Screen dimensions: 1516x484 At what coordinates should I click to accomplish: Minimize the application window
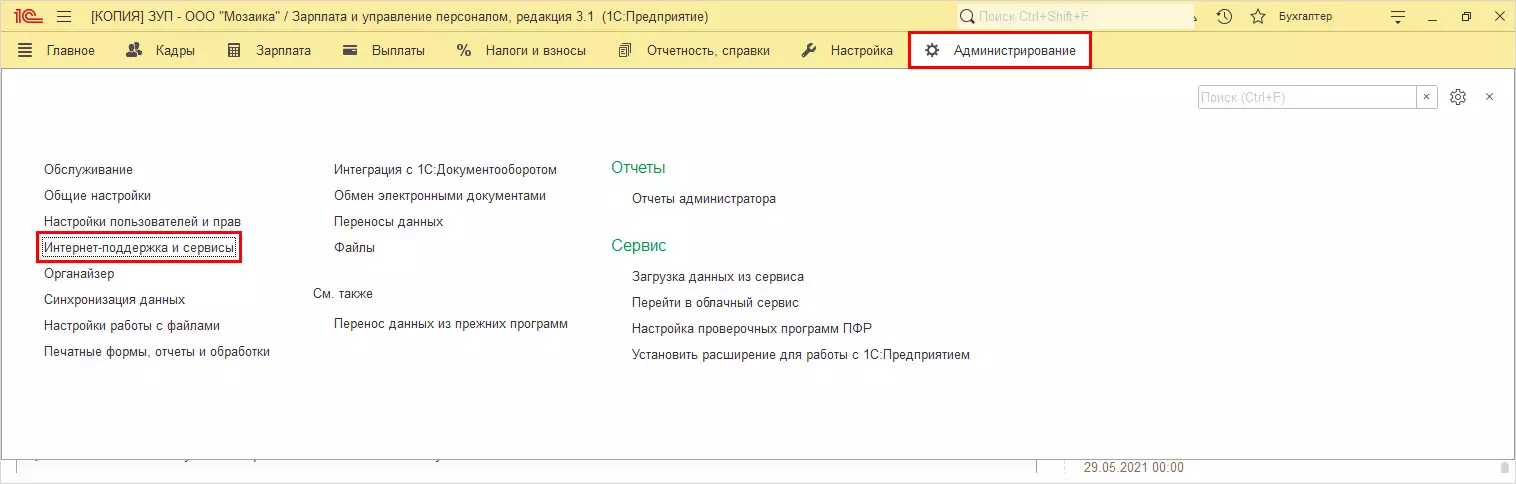coord(1434,17)
